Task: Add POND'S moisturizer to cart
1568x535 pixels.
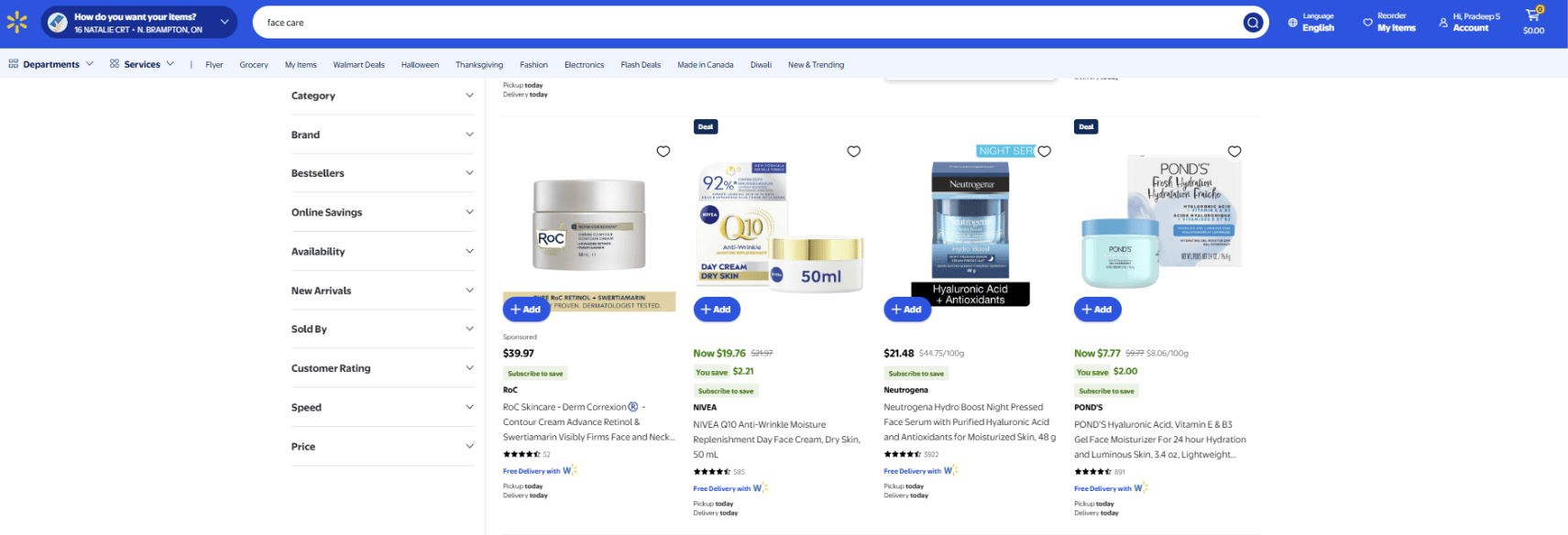Action: [x=1097, y=310]
